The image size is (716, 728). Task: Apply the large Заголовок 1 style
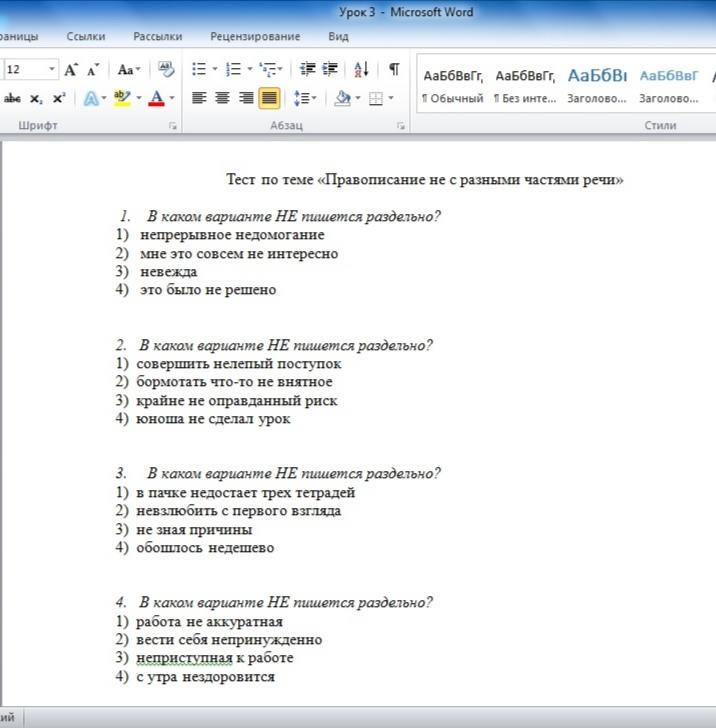597,85
